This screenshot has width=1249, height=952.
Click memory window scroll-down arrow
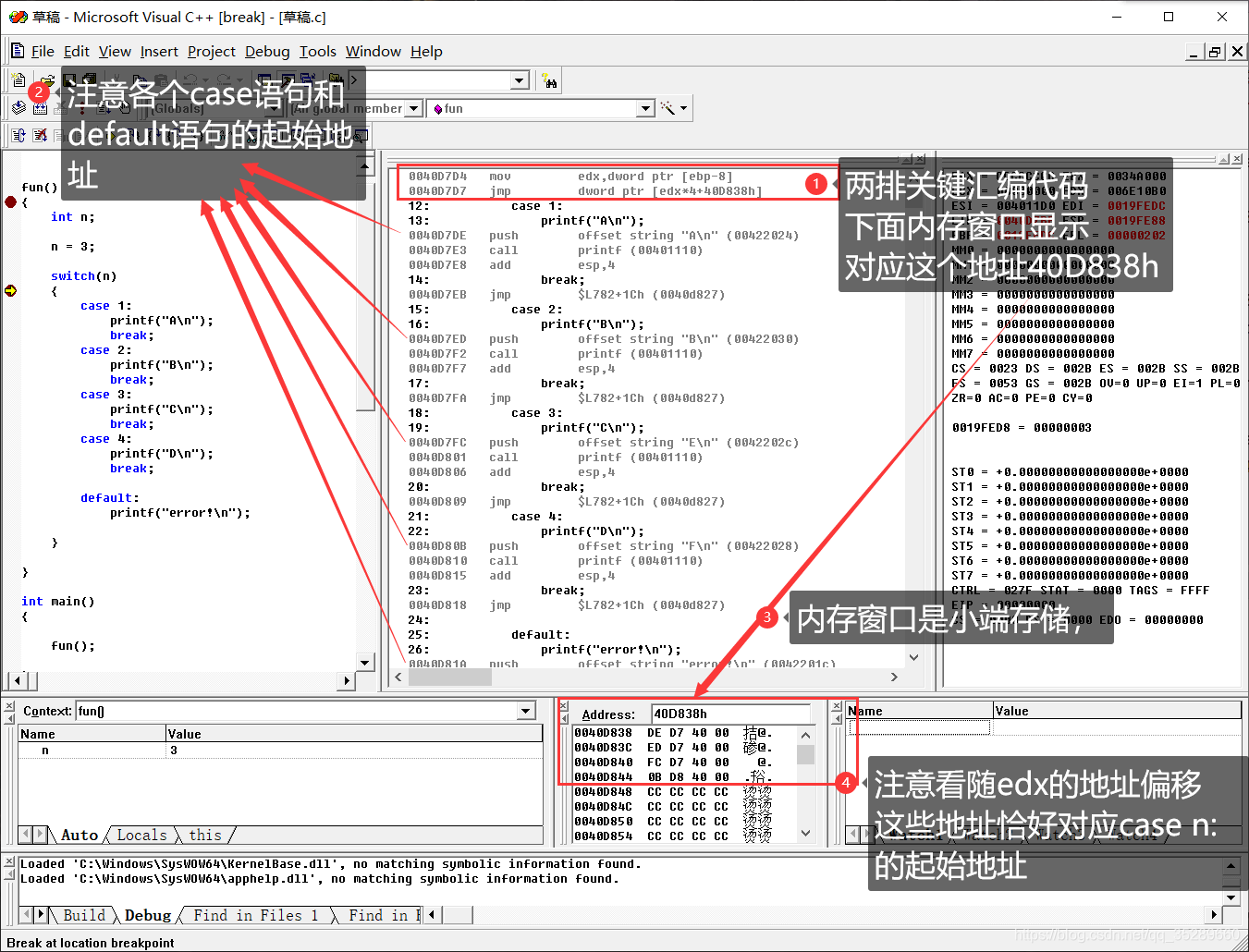tap(806, 833)
